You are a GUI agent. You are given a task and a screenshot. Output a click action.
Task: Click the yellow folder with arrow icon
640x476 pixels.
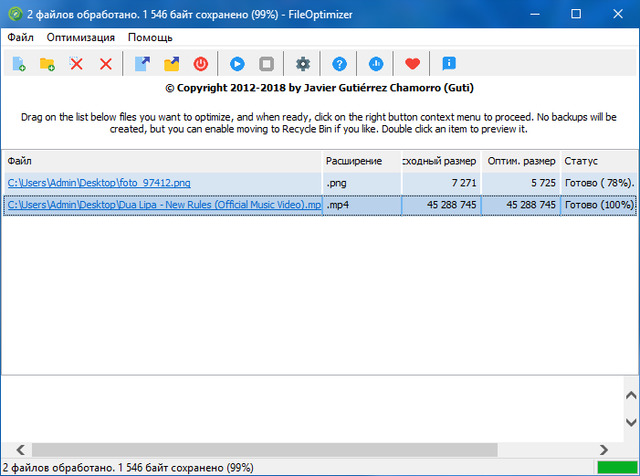[x=171, y=64]
